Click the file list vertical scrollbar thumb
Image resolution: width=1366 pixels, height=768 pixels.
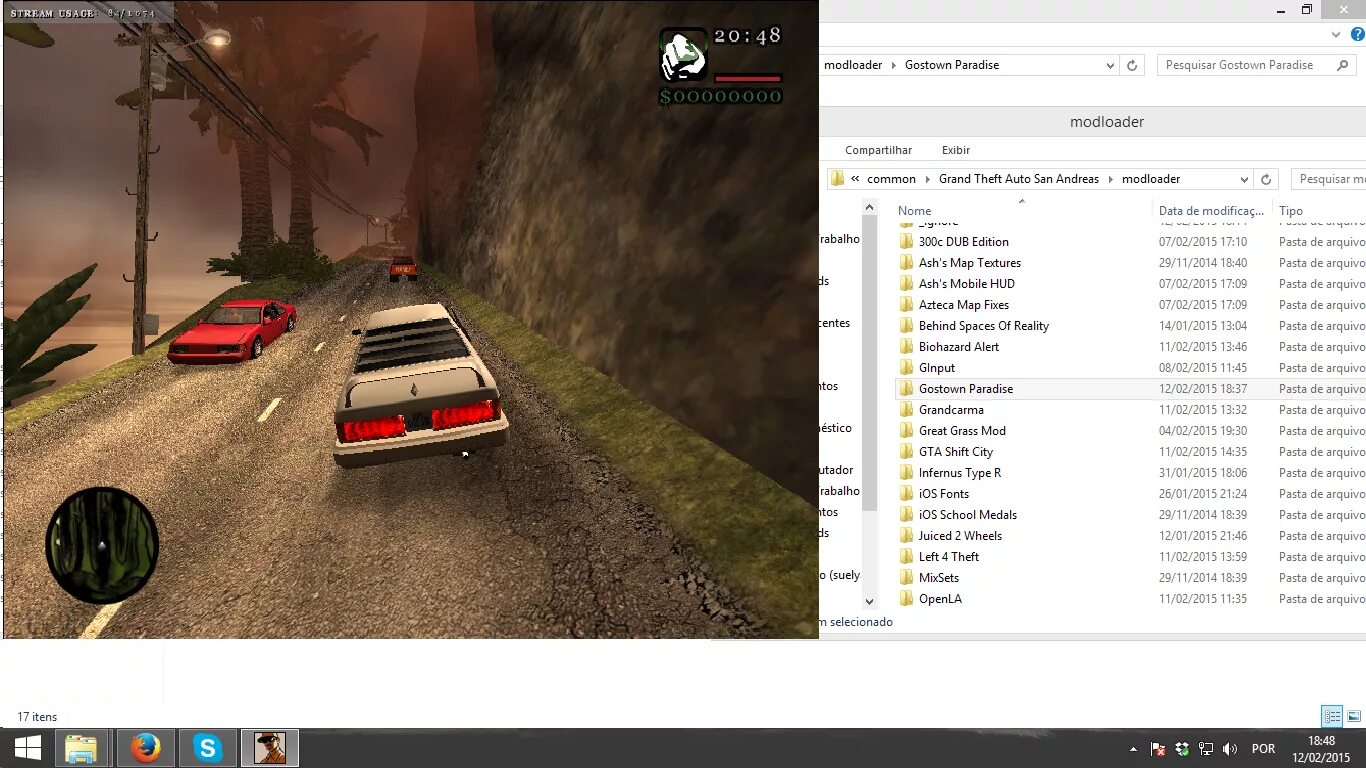point(869,365)
